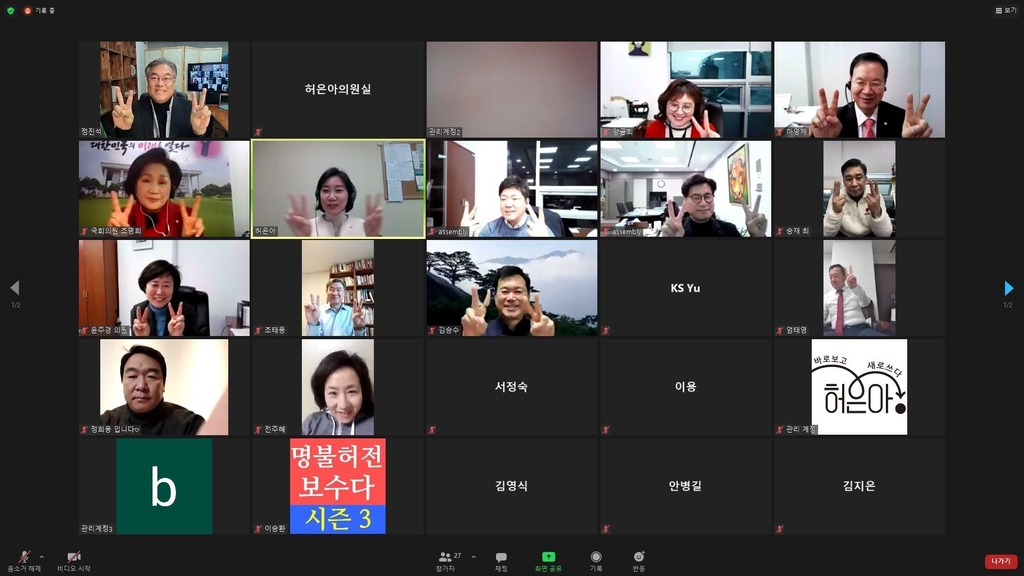
Task: Open the Chat panel
Action: click(501, 560)
